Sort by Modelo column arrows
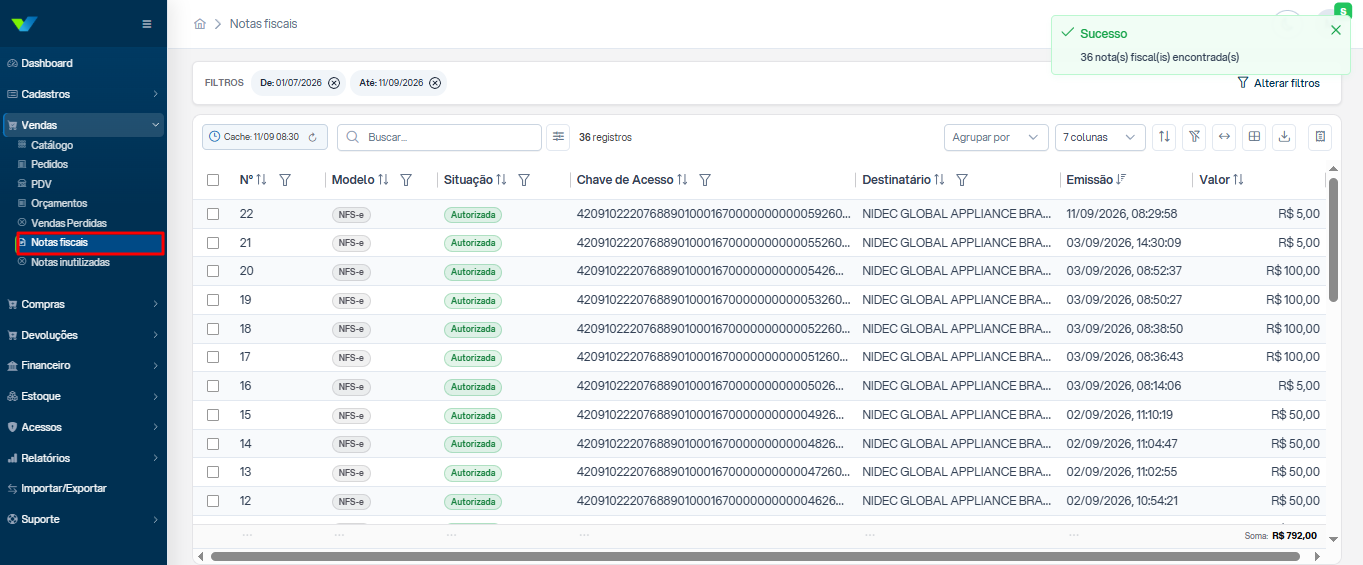This screenshot has width=1363, height=565. [x=383, y=180]
